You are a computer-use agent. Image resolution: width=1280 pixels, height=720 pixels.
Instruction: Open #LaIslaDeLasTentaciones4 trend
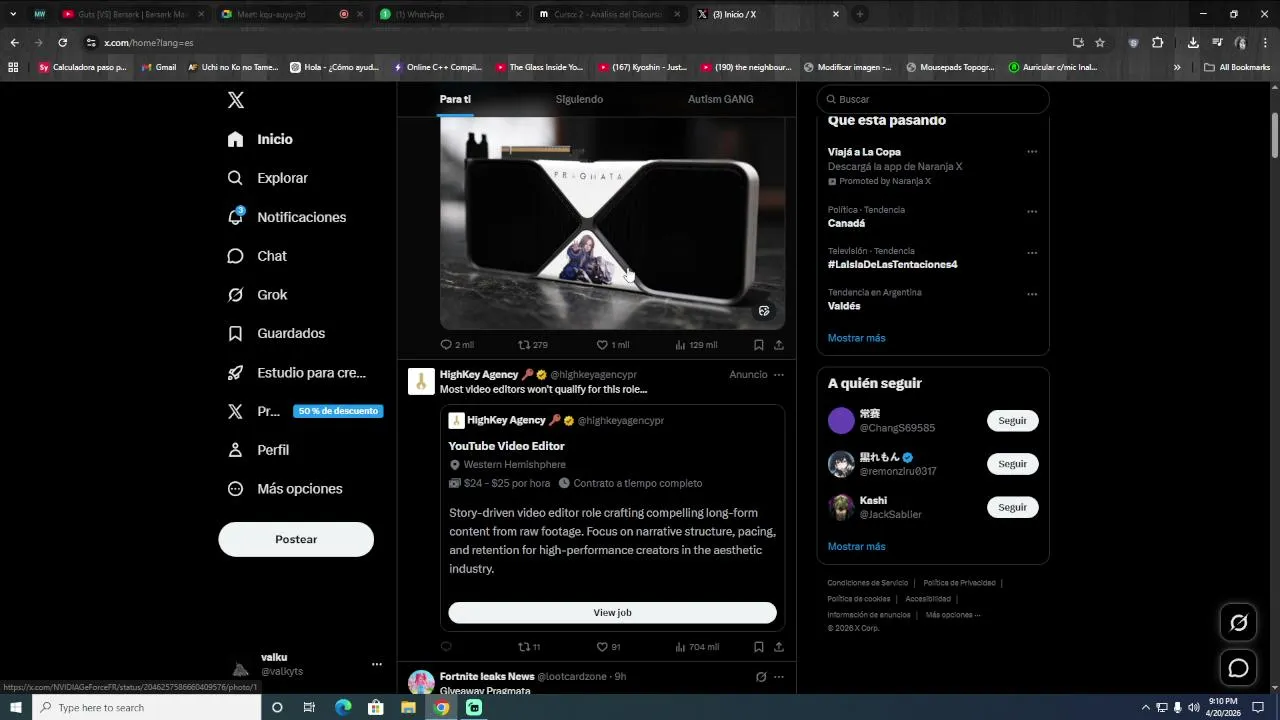click(892, 265)
